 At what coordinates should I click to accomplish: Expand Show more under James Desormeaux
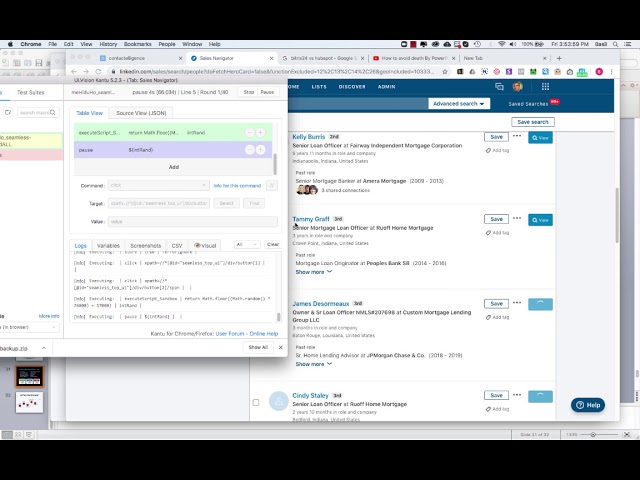(x=313, y=364)
